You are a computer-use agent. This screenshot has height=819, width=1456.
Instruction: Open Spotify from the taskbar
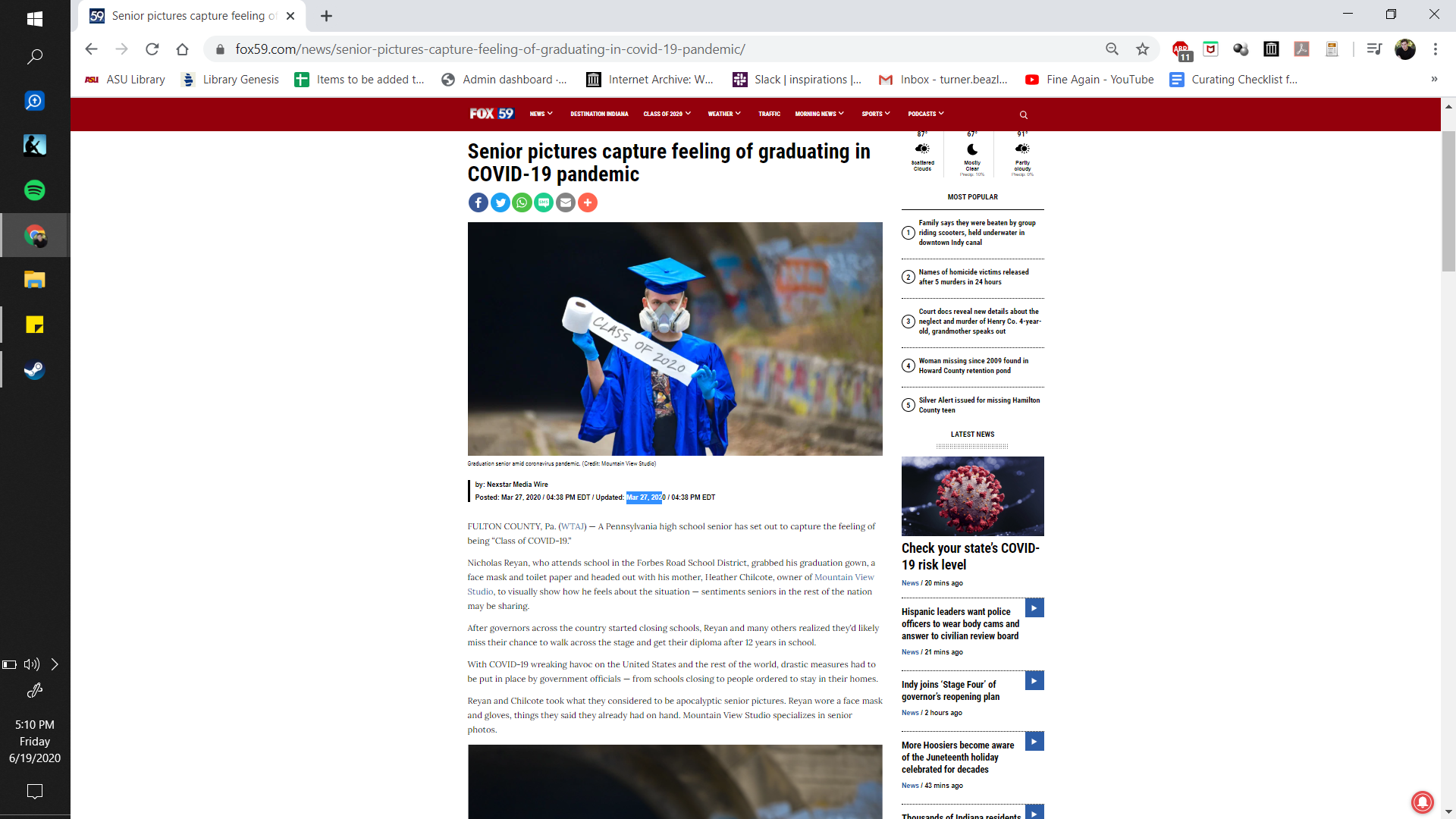coord(35,190)
